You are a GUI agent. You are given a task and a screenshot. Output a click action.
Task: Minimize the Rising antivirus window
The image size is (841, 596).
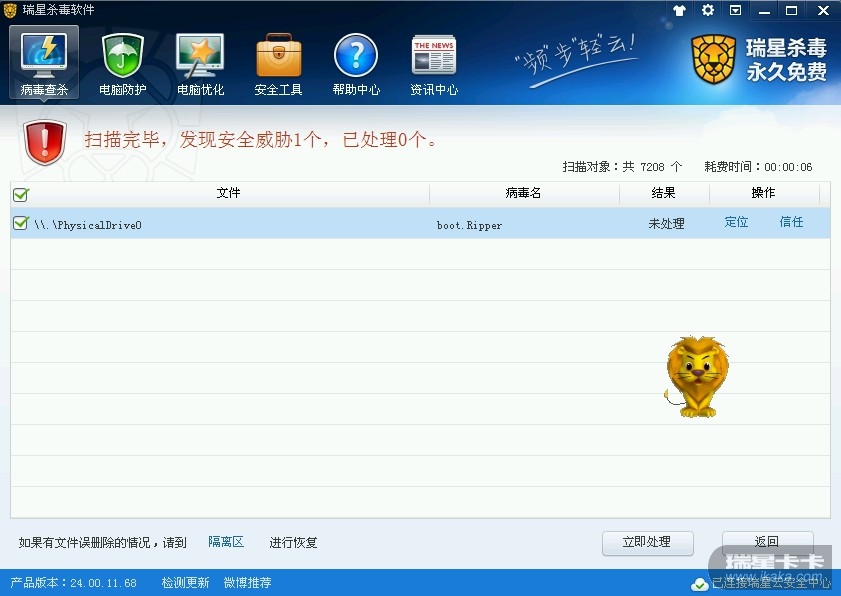[x=764, y=11]
